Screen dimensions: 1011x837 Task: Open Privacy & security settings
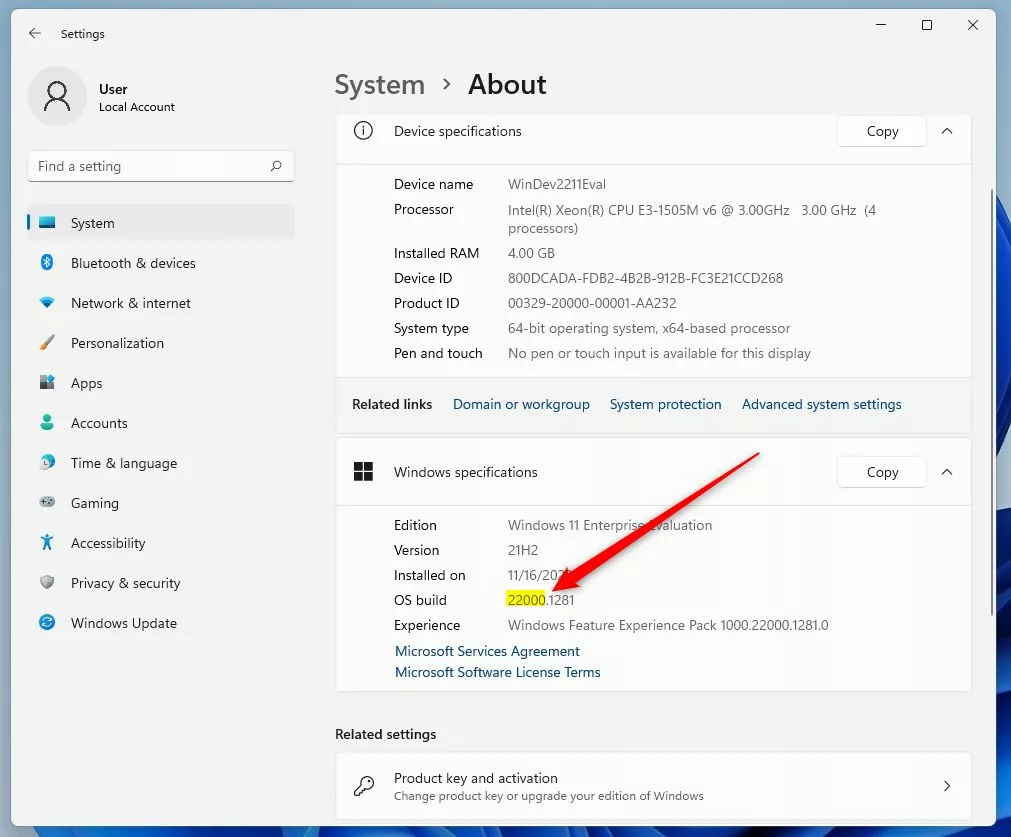161,583
